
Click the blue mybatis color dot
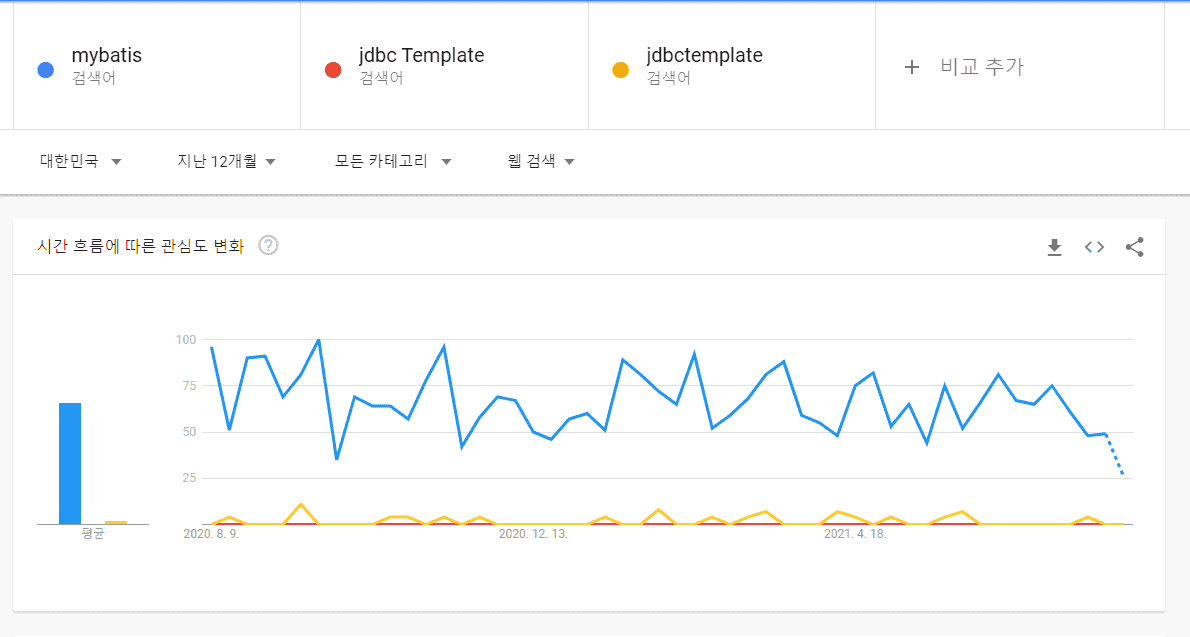[x=45, y=70]
